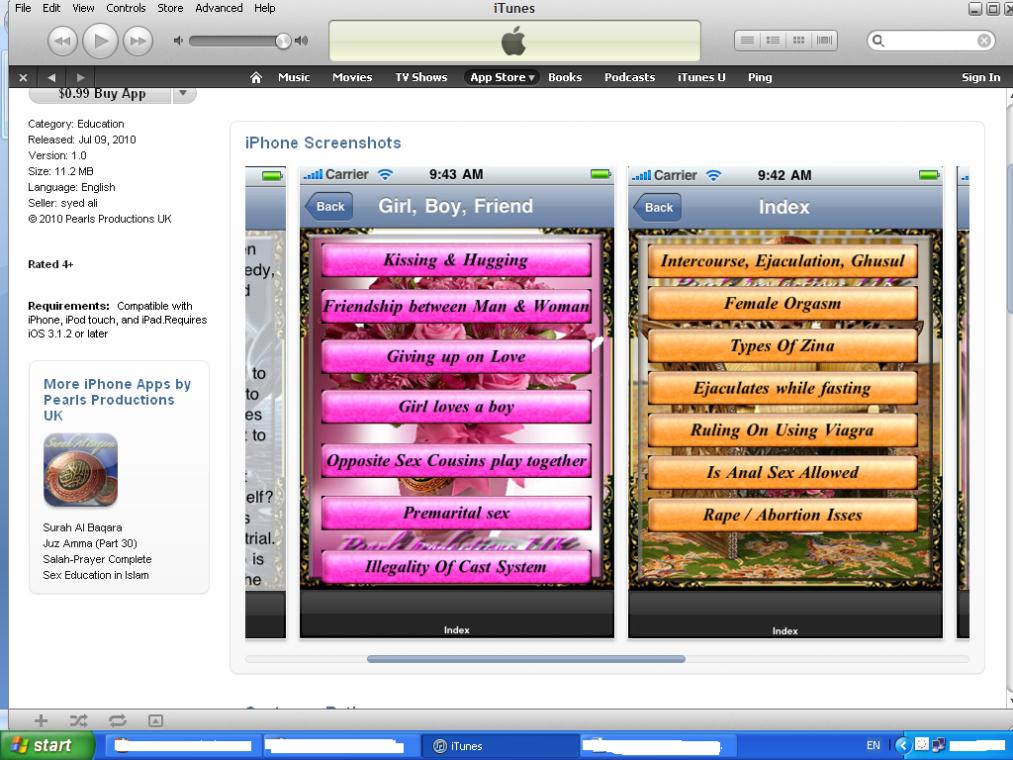
Task: Click Sign In
Action: (x=981, y=78)
